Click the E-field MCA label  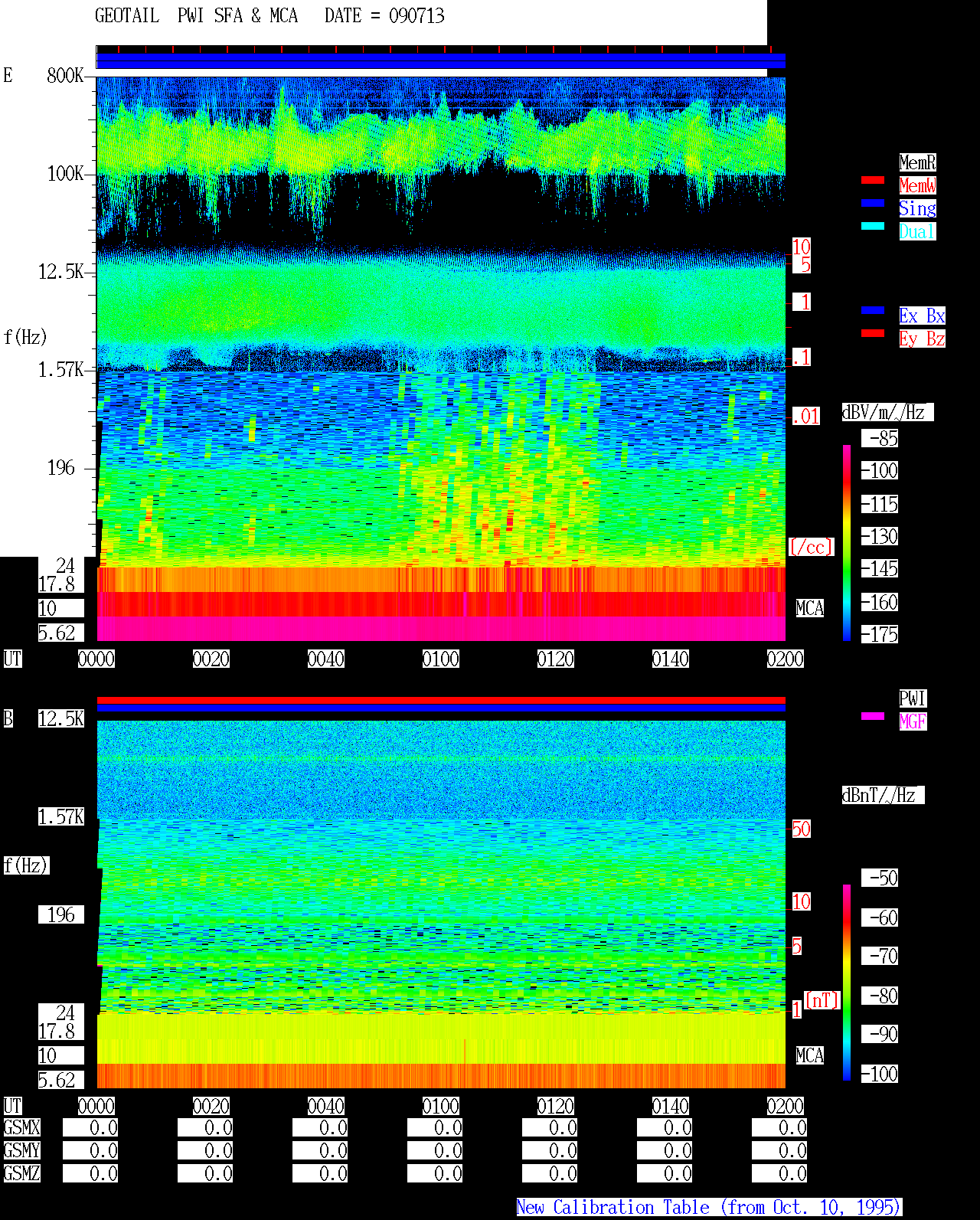point(810,609)
